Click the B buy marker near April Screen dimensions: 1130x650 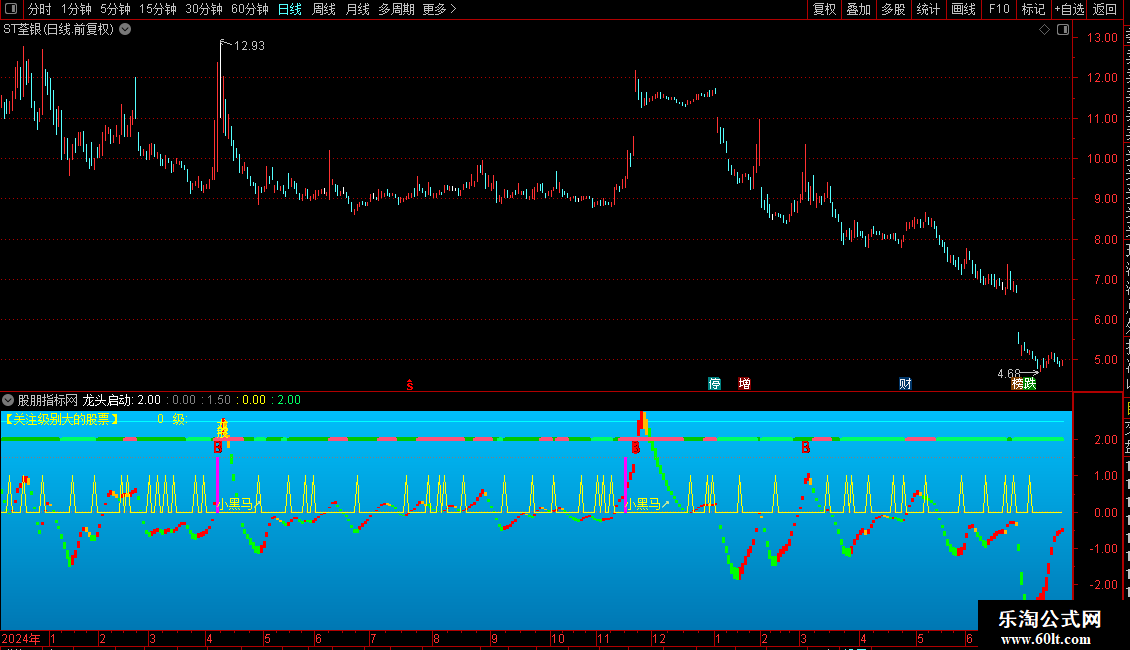tap(218, 448)
